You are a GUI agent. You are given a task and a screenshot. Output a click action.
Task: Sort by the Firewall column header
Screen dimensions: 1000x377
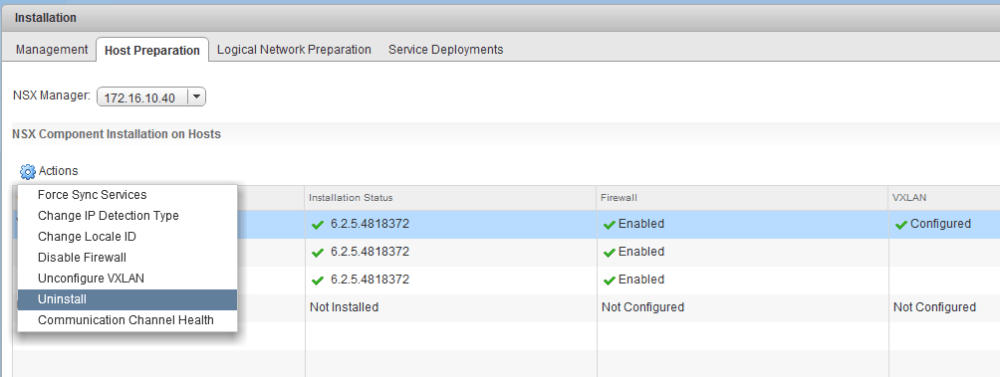click(742, 198)
